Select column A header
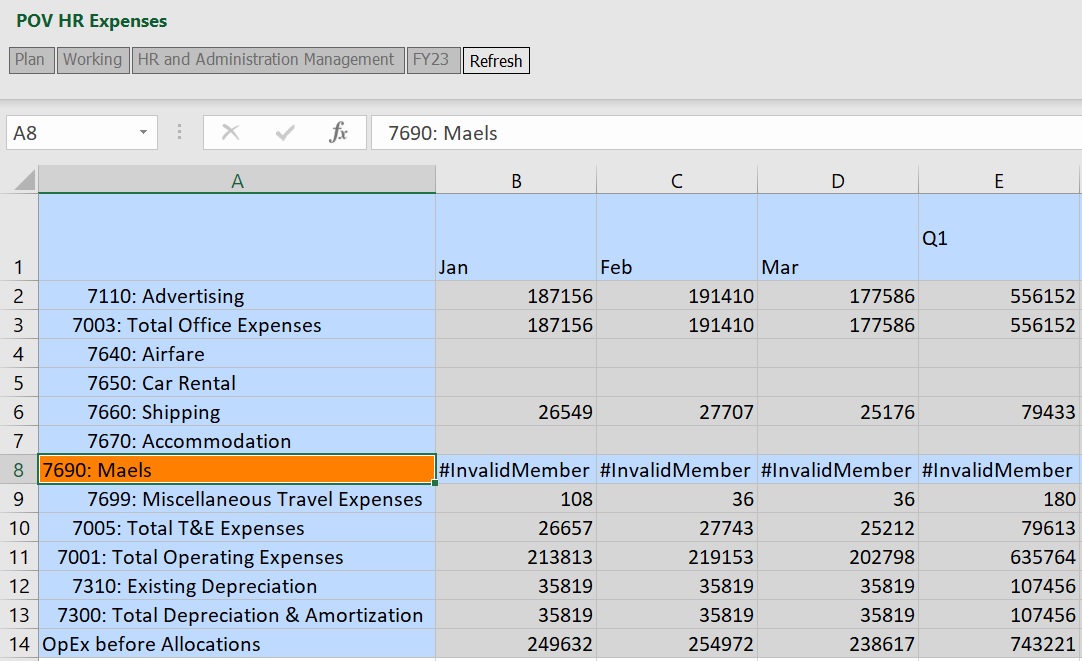 click(x=237, y=180)
